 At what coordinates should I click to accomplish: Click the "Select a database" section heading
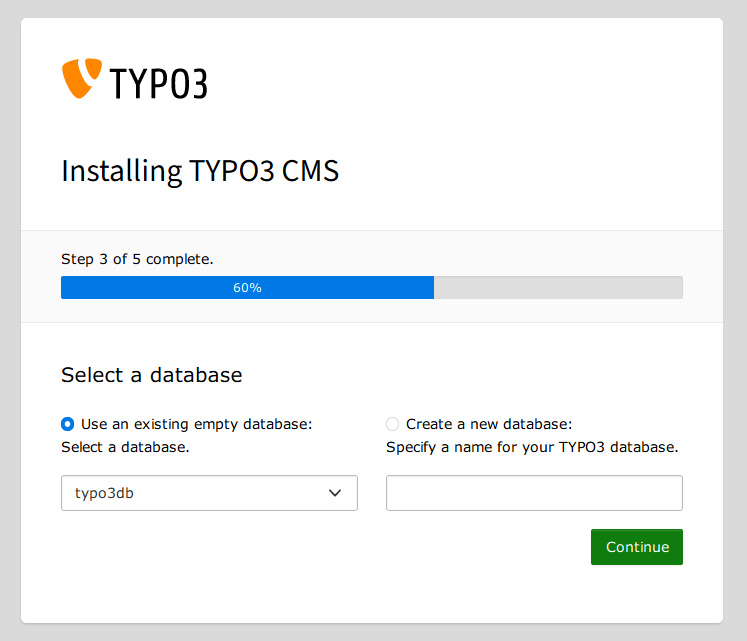coord(151,375)
